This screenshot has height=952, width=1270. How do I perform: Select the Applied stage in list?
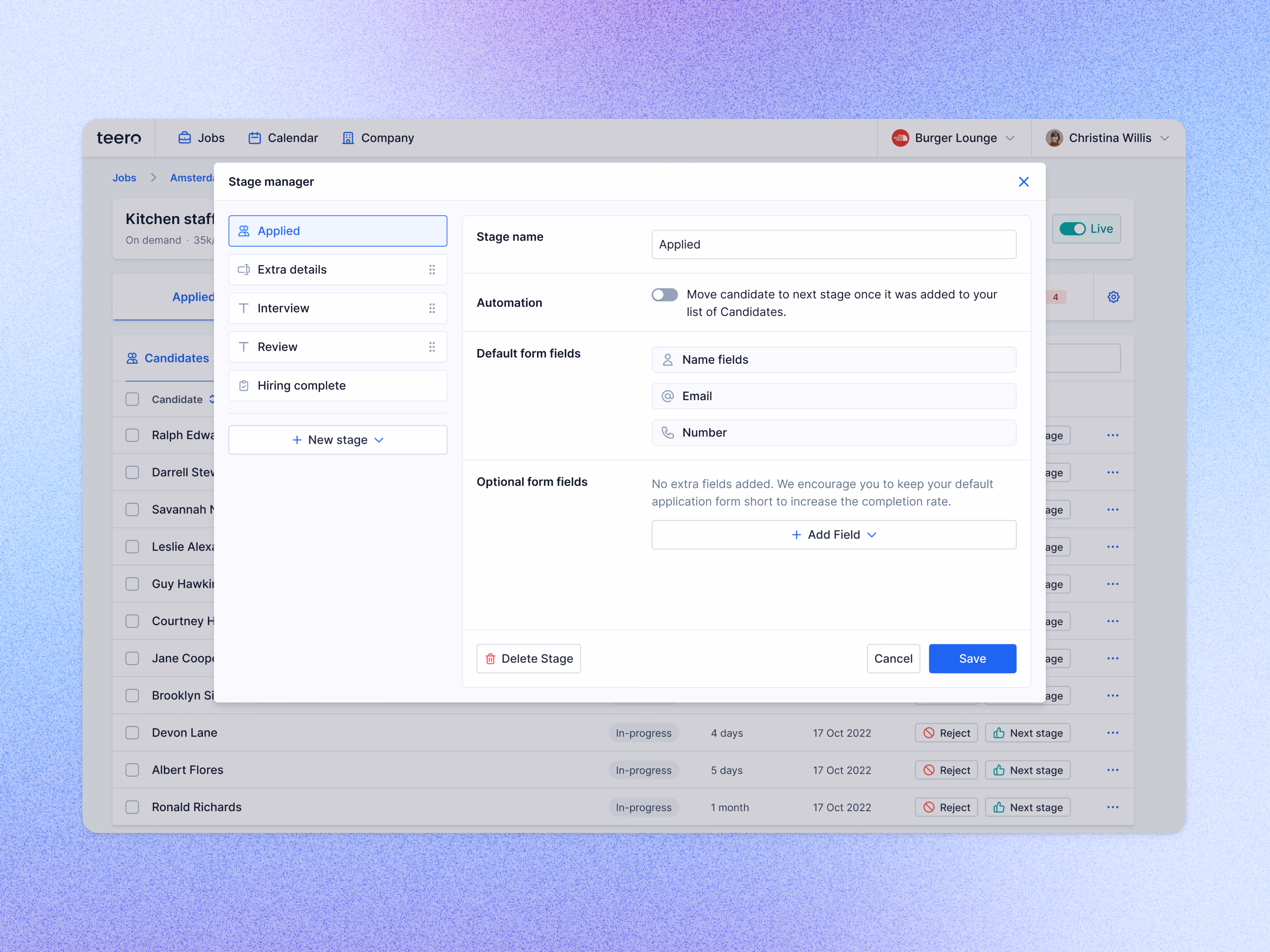click(x=338, y=231)
